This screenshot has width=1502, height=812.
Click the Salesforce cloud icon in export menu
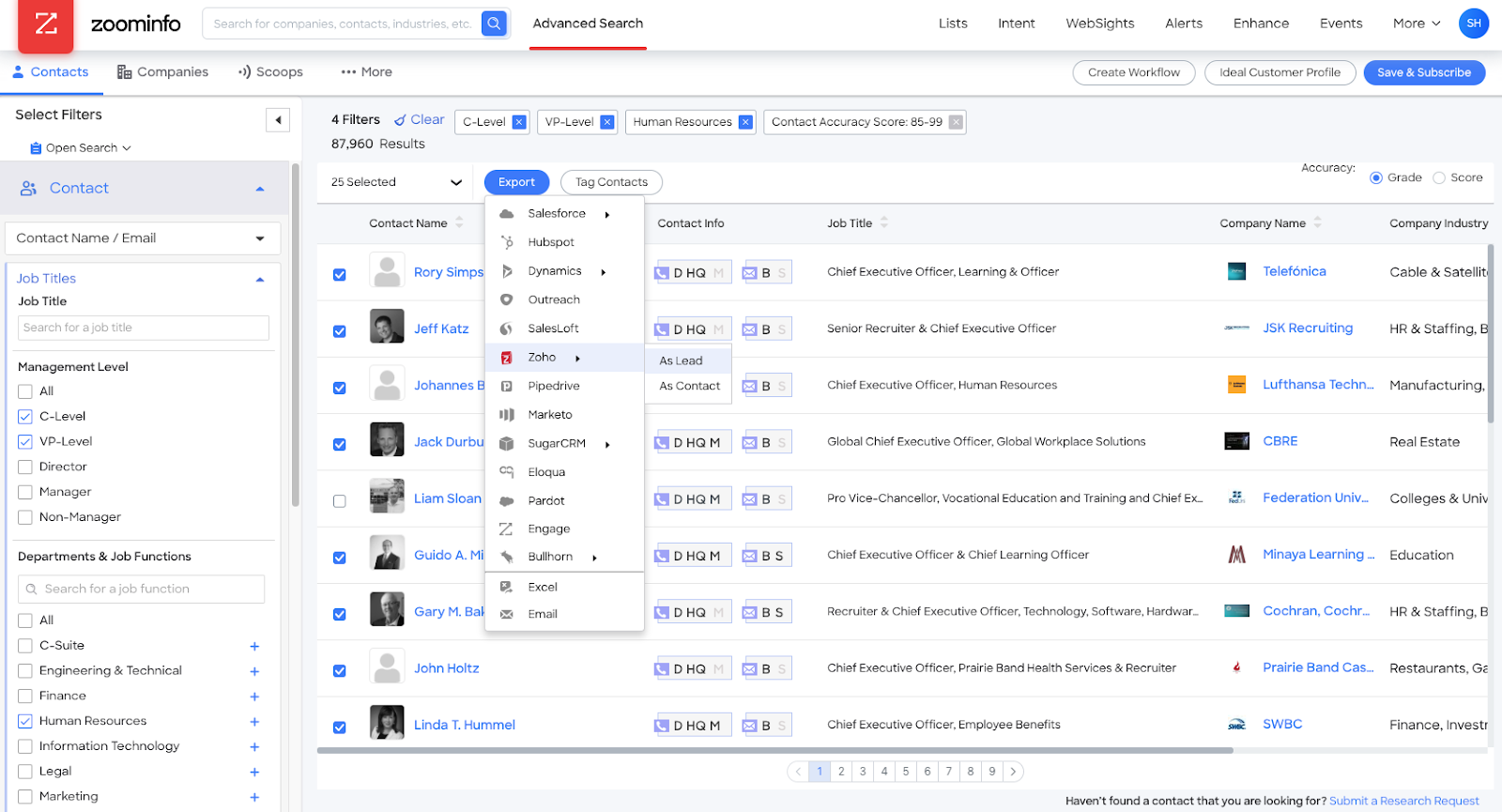(x=507, y=214)
